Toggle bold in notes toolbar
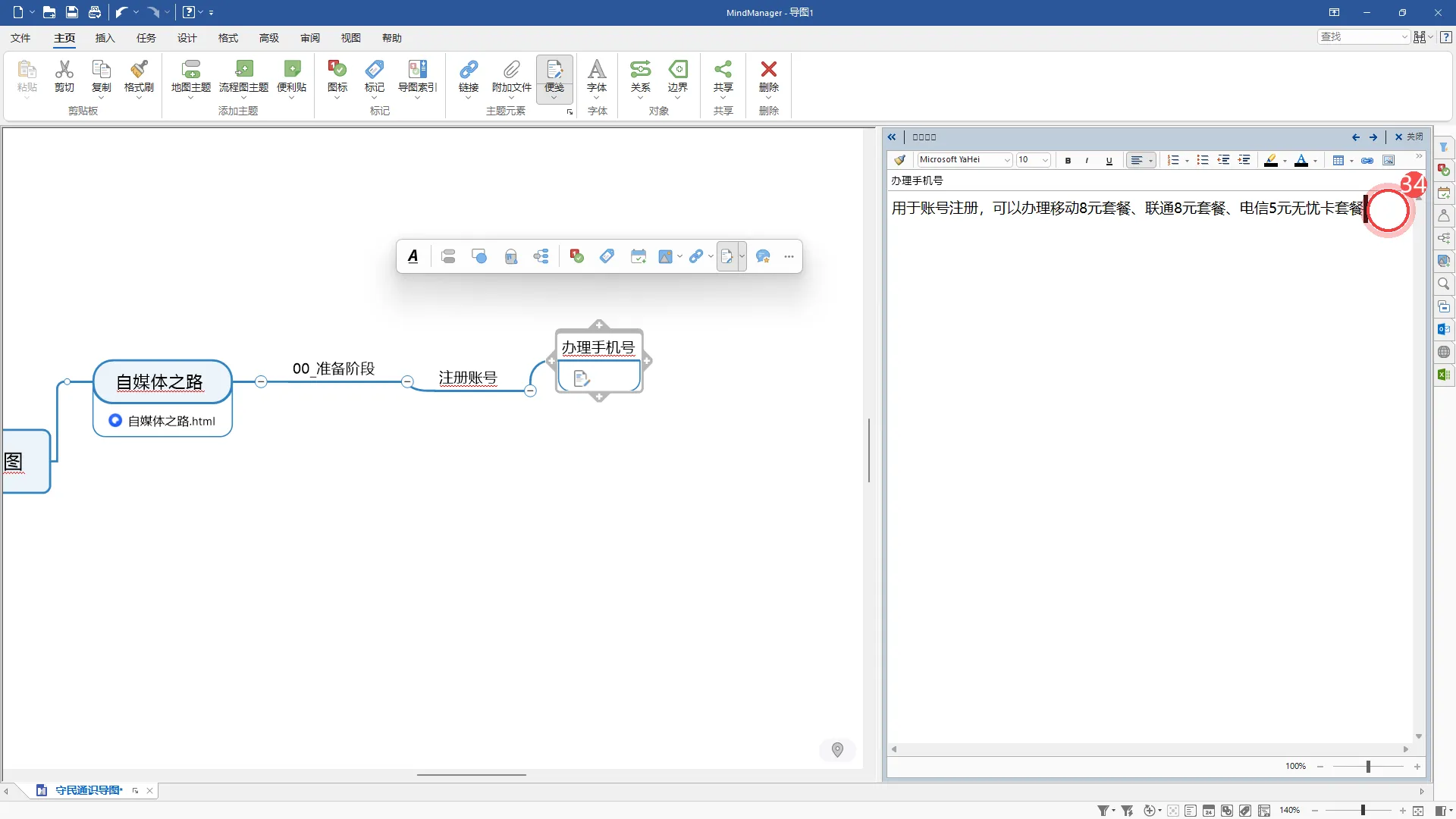Viewport: 1456px width, 819px height. (1068, 160)
